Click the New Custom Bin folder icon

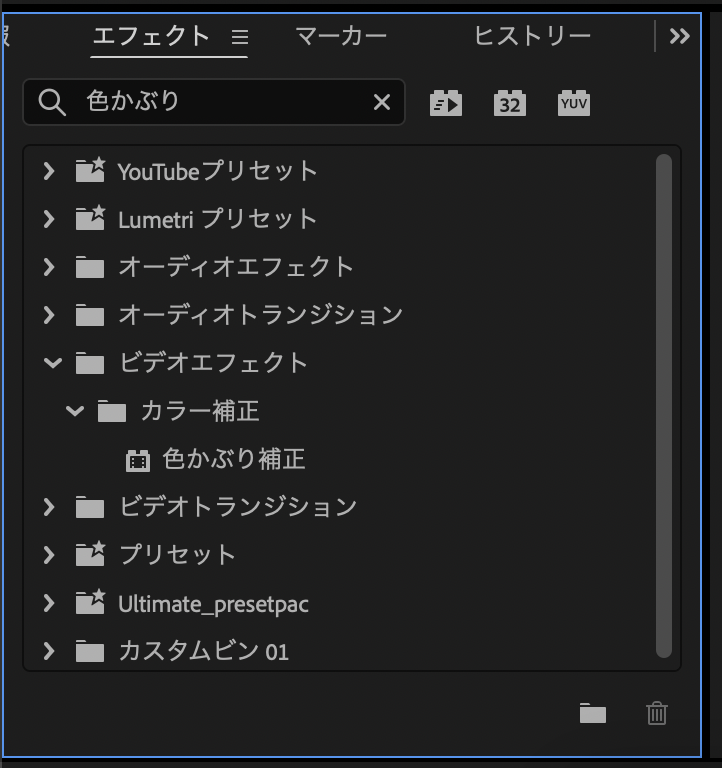coord(593,713)
